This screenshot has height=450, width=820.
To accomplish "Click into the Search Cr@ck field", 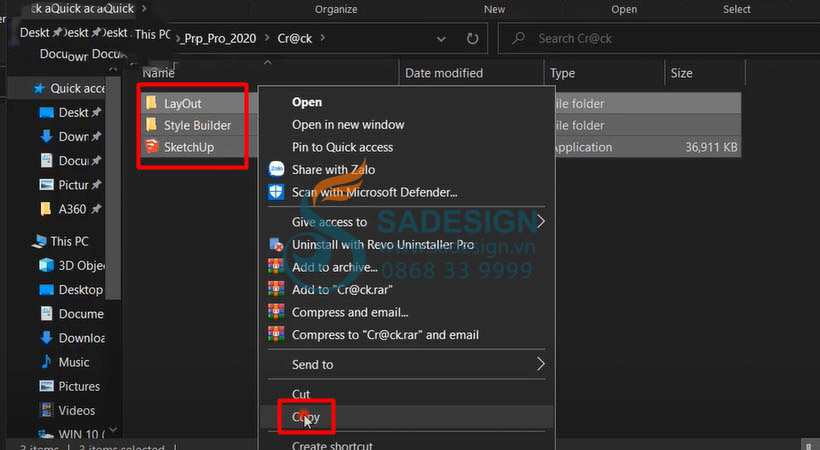I will [x=659, y=38].
